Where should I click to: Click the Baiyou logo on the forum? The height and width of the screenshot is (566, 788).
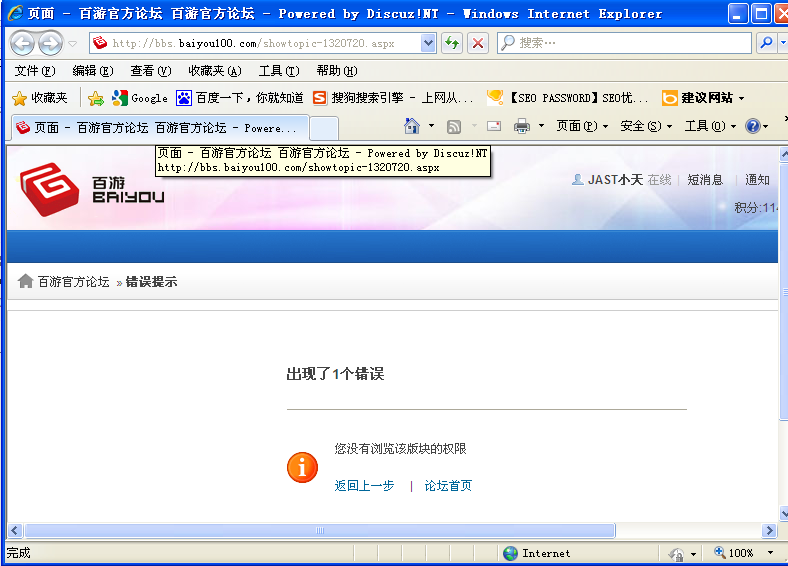tap(92, 186)
